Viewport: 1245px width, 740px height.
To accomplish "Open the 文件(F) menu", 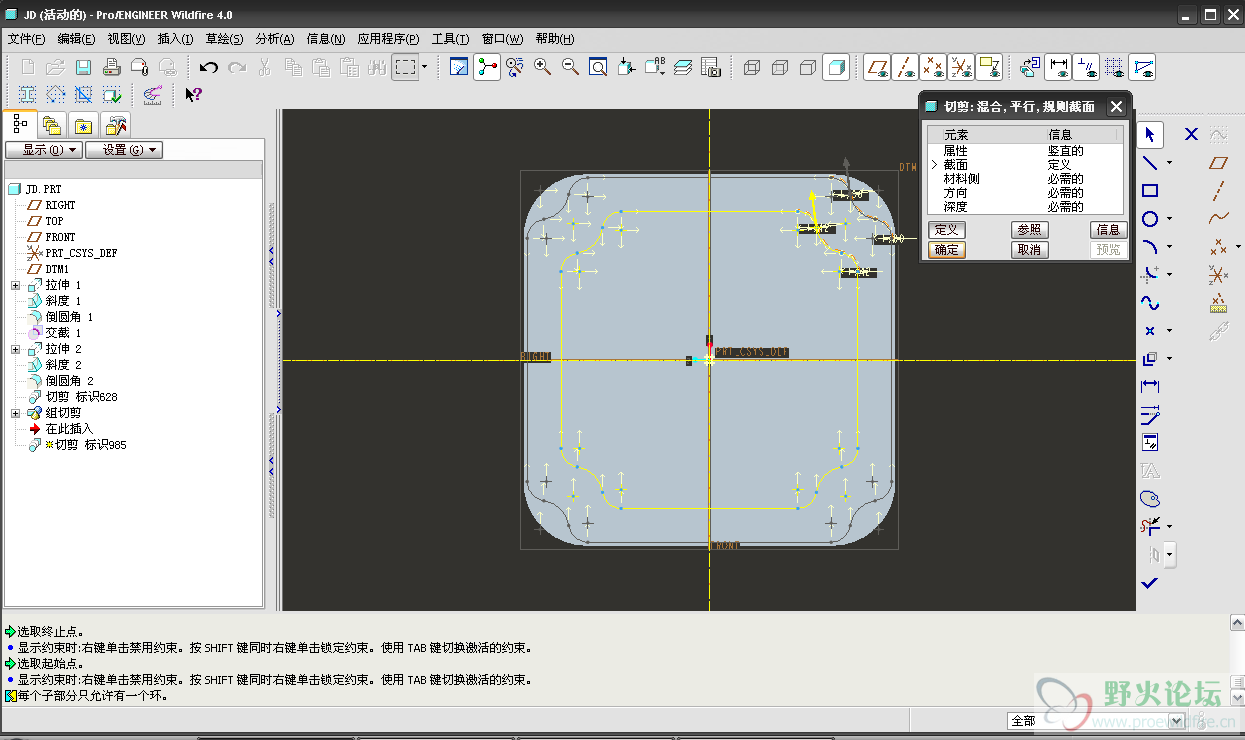I will click(27, 39).
